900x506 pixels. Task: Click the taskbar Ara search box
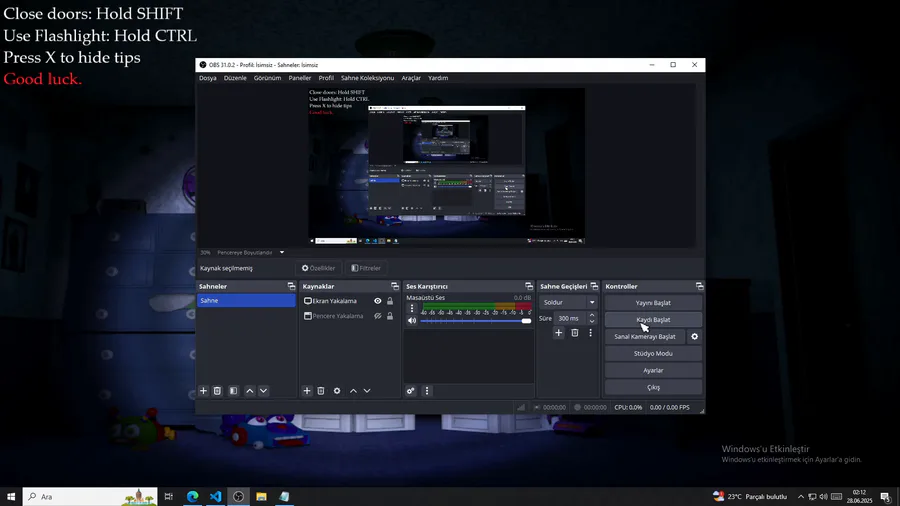[x=90, y=497]
